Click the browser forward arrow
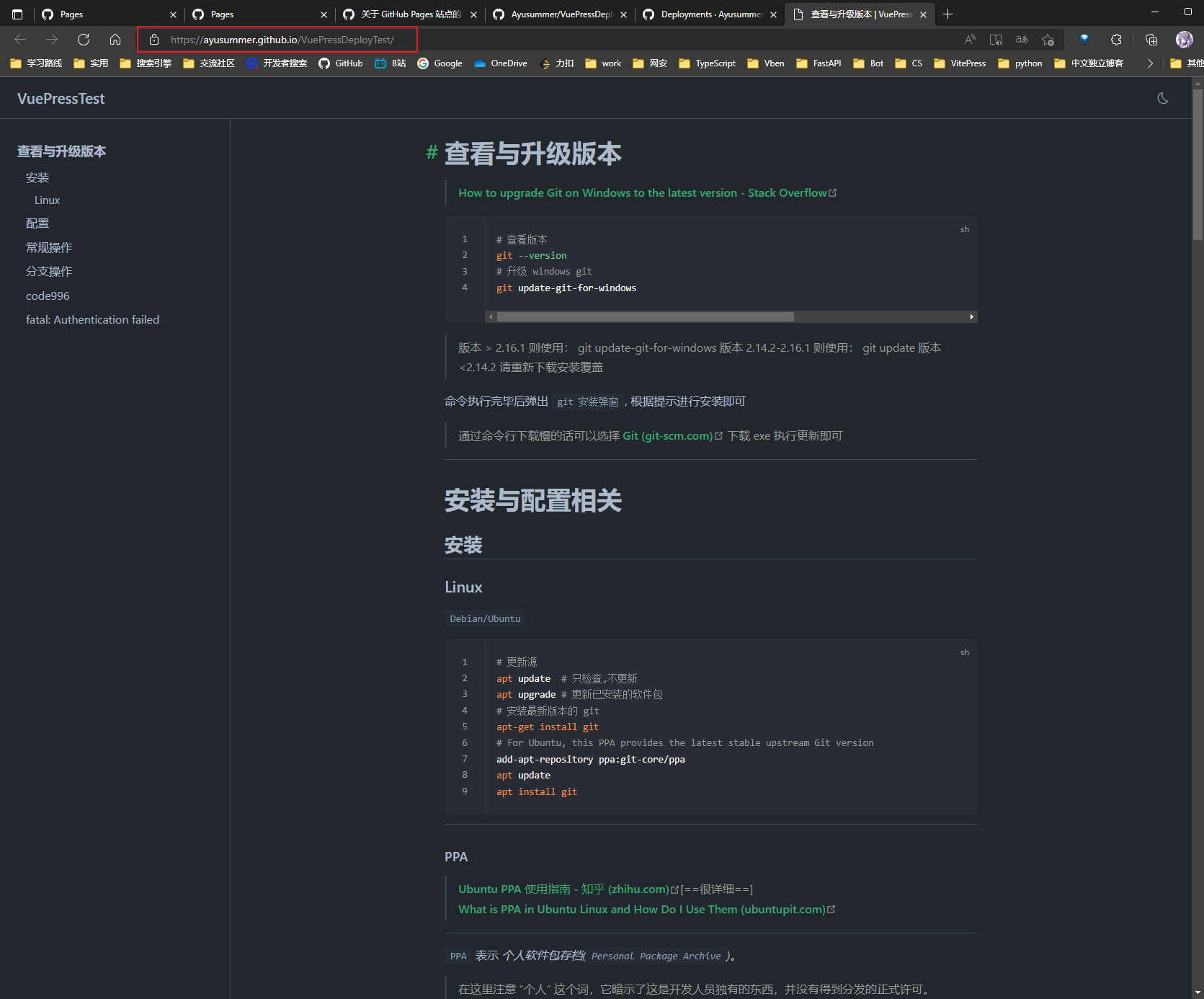Screen dimensions: 1204x999 [x=52, y=40]
